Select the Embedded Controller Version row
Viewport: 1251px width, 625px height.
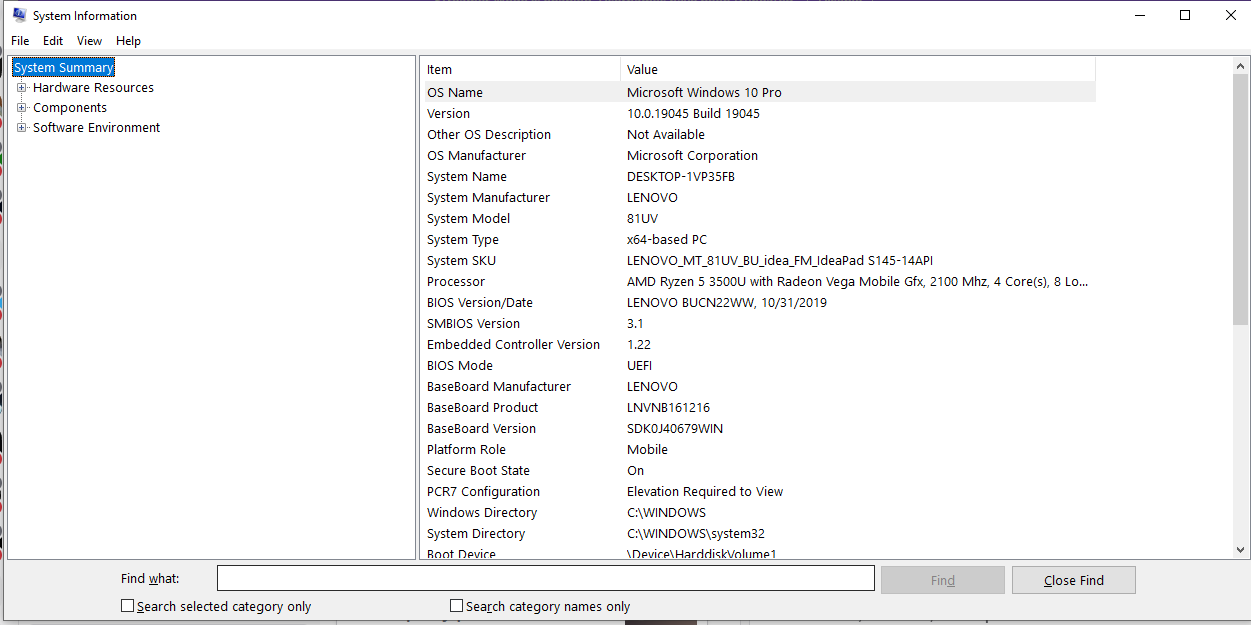pyautogui.click(x=758, y=344)
